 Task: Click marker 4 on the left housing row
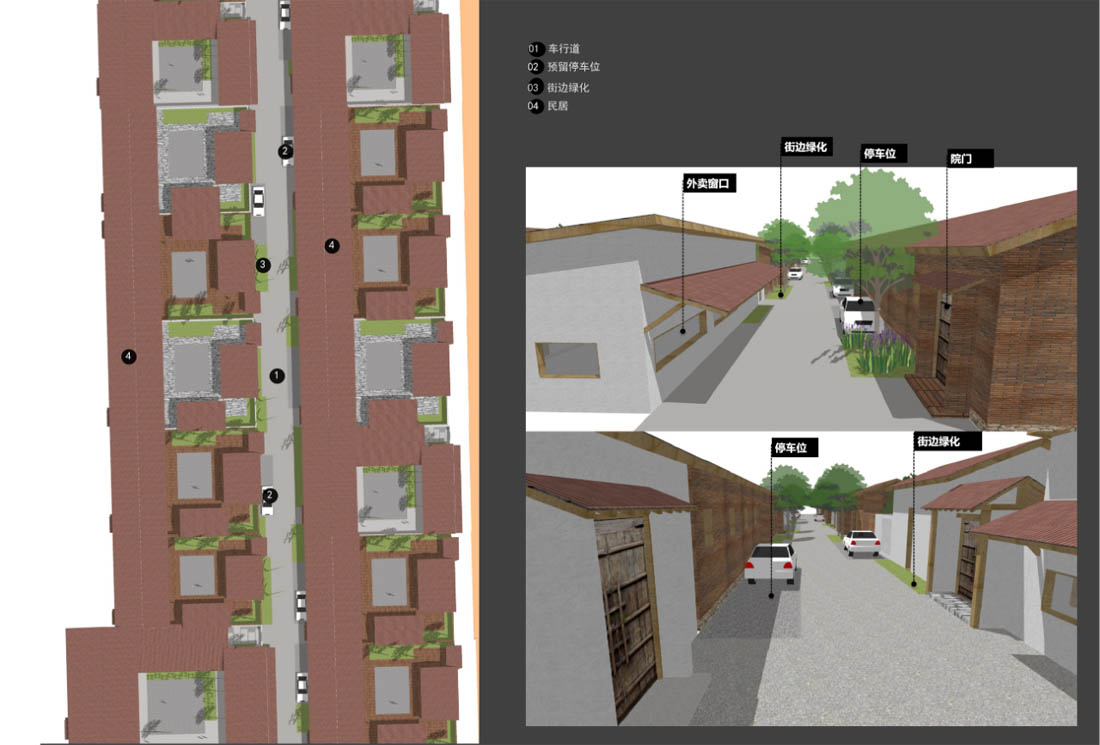tap(129, 355)
